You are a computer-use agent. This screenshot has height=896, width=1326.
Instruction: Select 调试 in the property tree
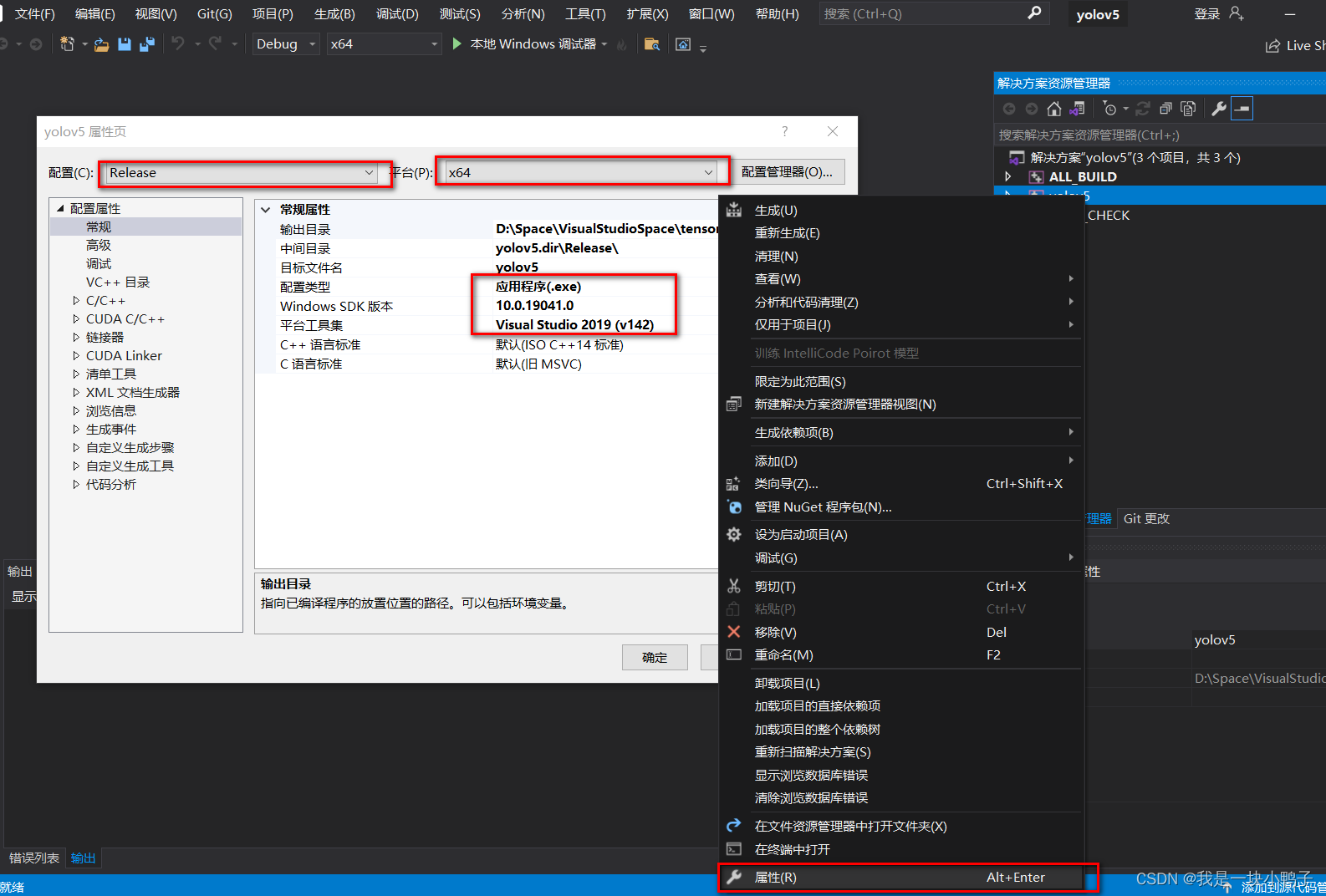pyautogui.click(x=99, y=264)
